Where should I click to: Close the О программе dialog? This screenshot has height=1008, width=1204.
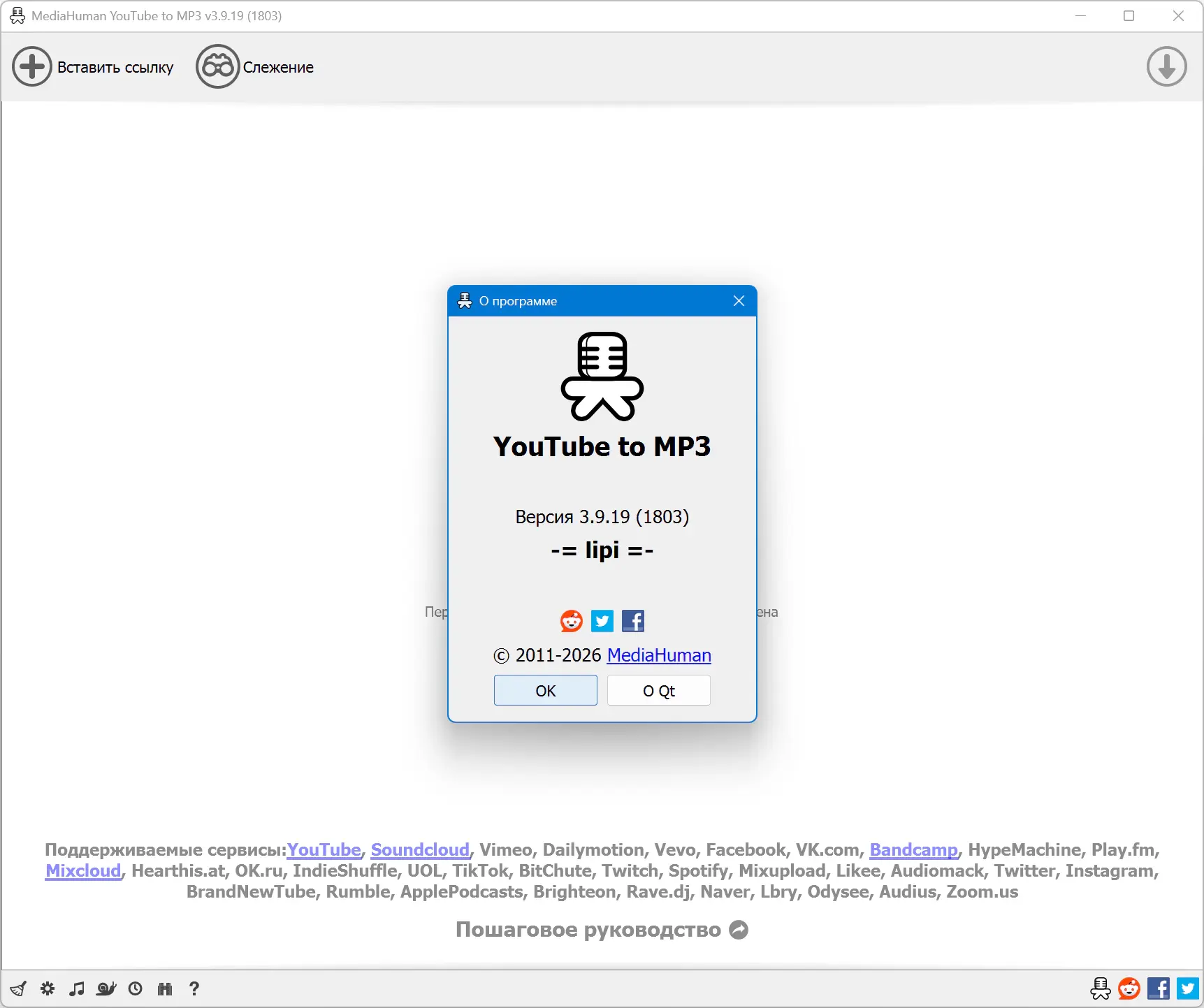point(739,301)
